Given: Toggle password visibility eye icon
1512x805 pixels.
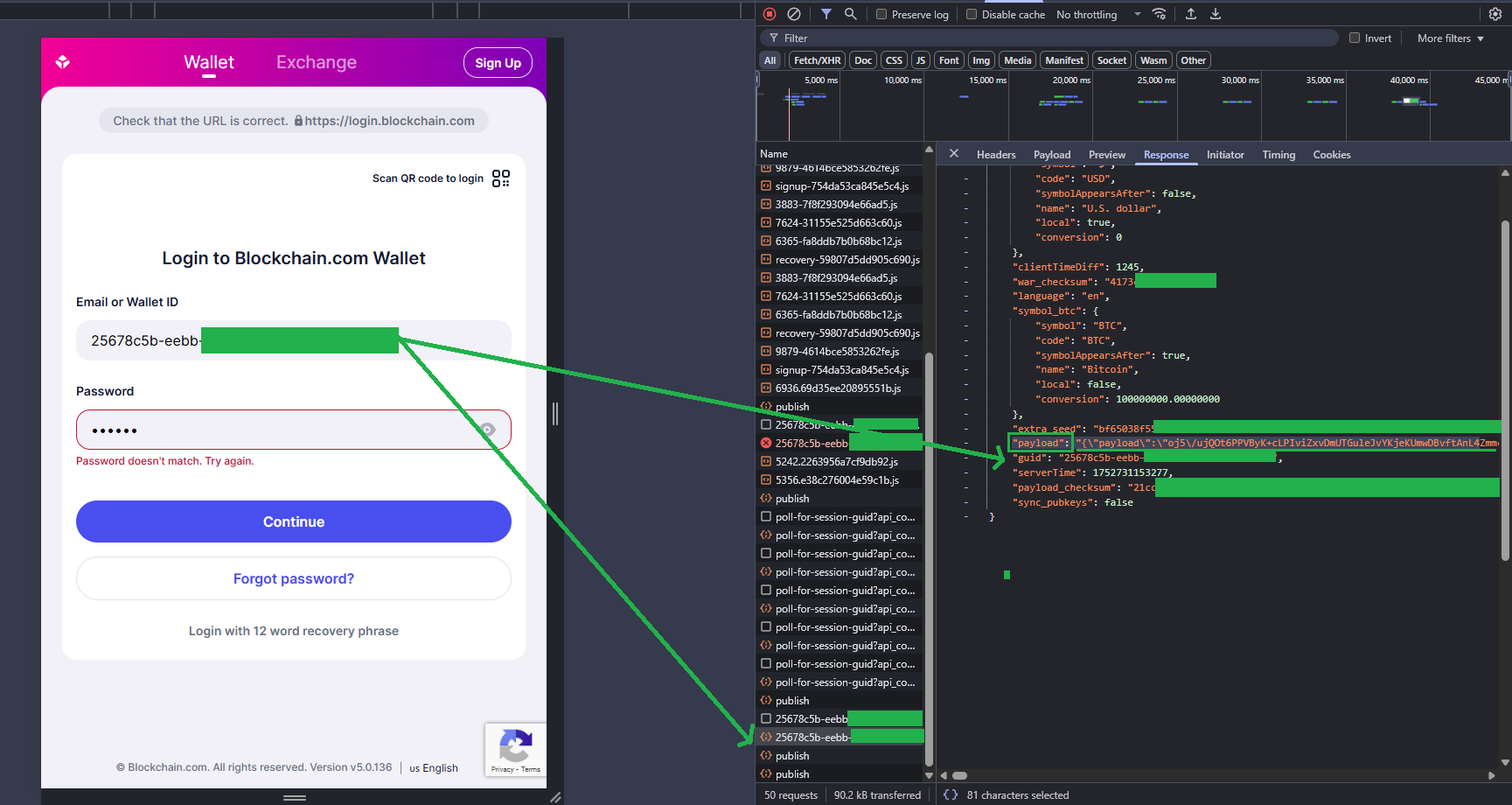Looking at the screenshot, I should 487,430.
